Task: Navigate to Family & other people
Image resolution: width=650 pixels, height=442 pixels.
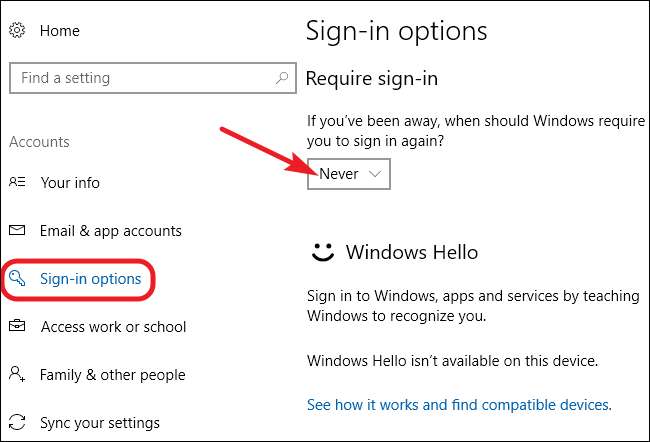Action: pos(112,375)
